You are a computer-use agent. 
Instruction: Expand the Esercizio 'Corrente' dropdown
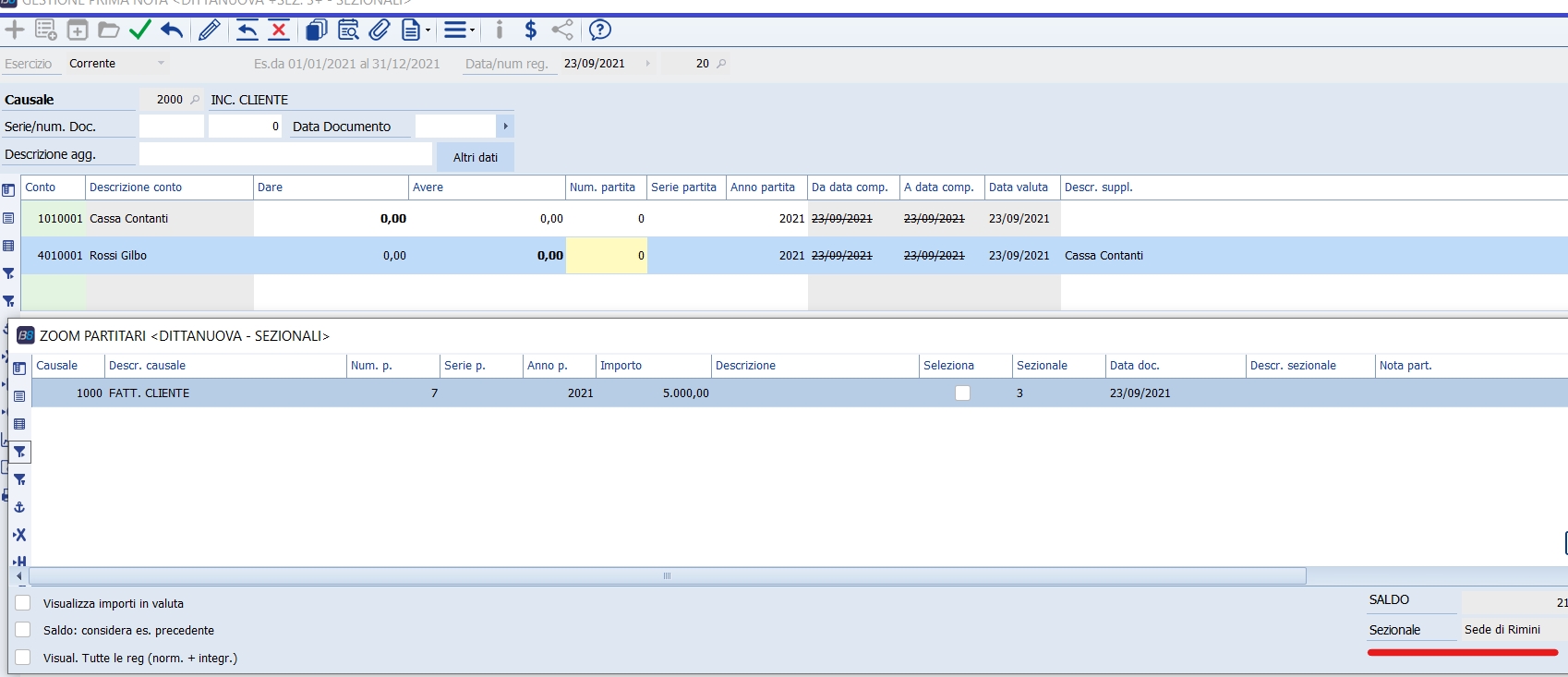[x=161, y=64]
